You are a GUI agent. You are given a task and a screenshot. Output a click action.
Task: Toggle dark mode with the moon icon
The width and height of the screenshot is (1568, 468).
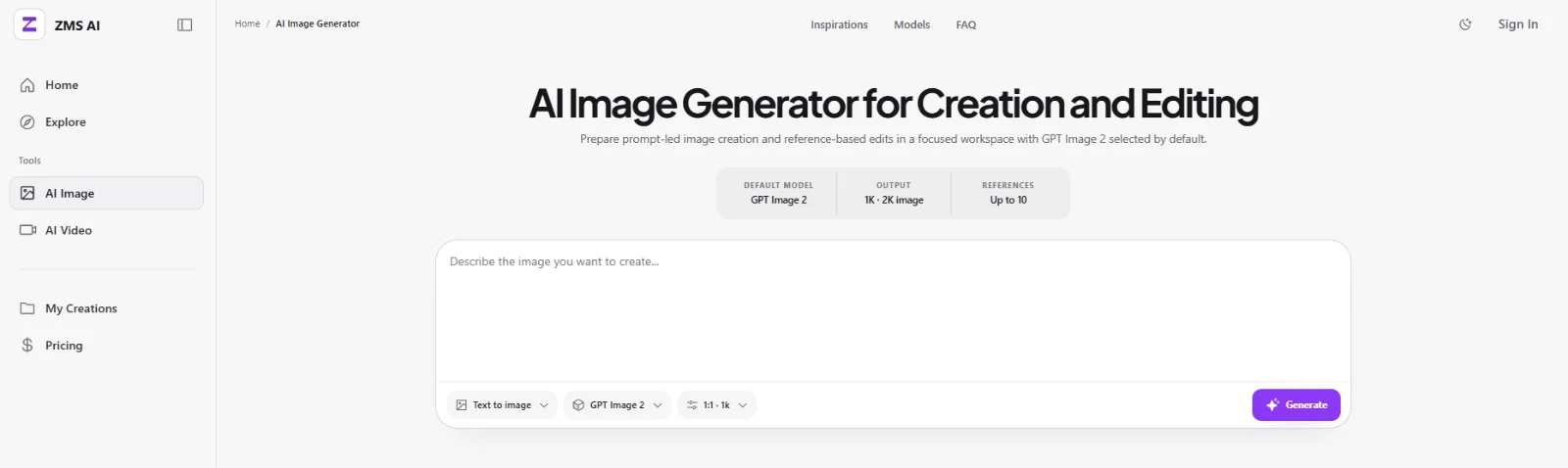tap(1465, 24)
